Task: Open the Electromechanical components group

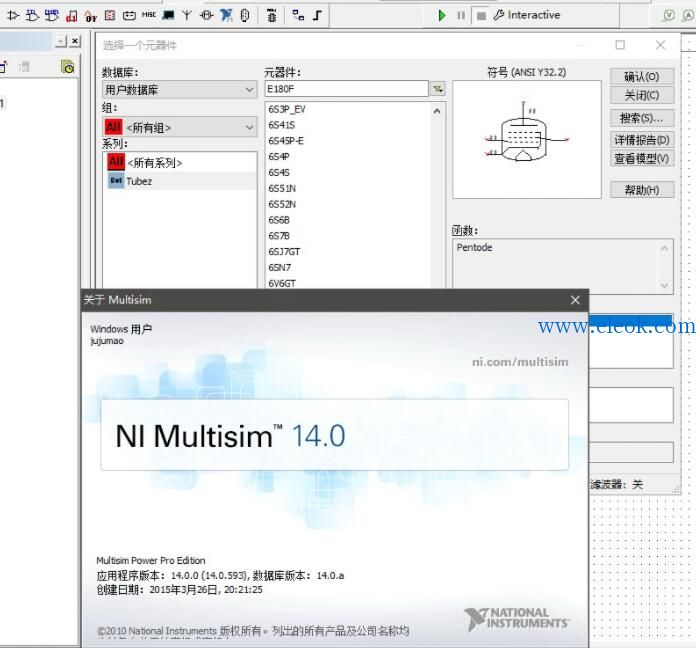Action: (206, 16)
